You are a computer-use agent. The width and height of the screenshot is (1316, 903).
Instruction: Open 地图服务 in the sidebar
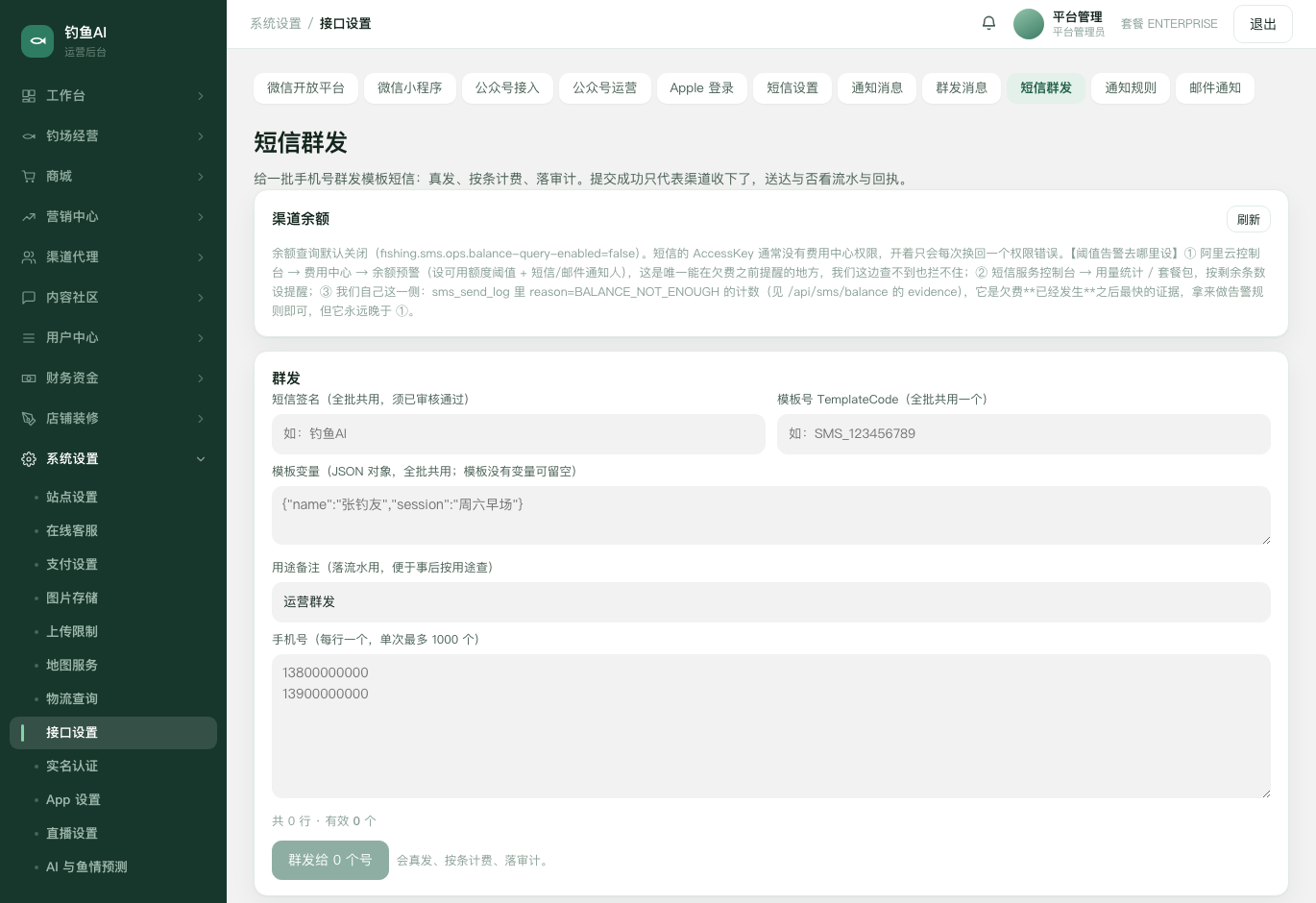[113, 666]
